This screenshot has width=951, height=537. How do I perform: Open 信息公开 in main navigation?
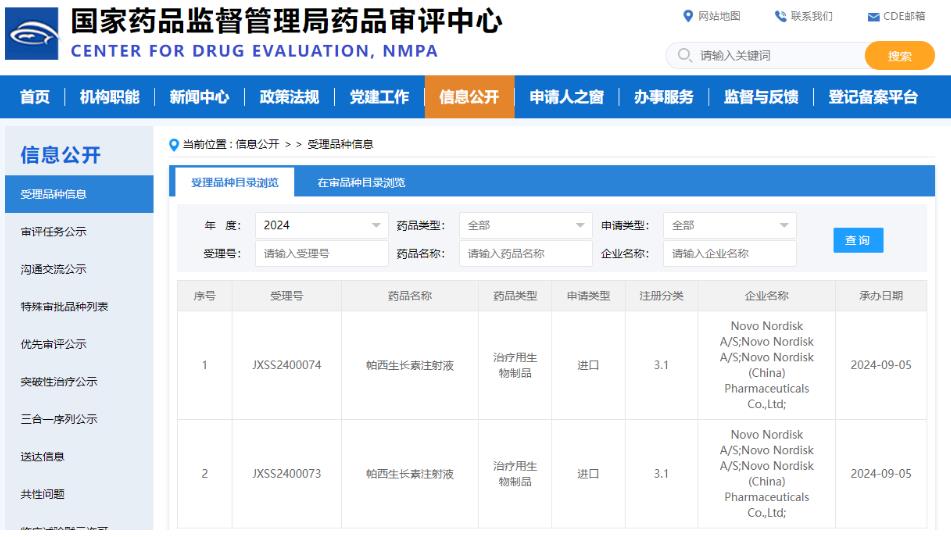click(x=469, y=97)
